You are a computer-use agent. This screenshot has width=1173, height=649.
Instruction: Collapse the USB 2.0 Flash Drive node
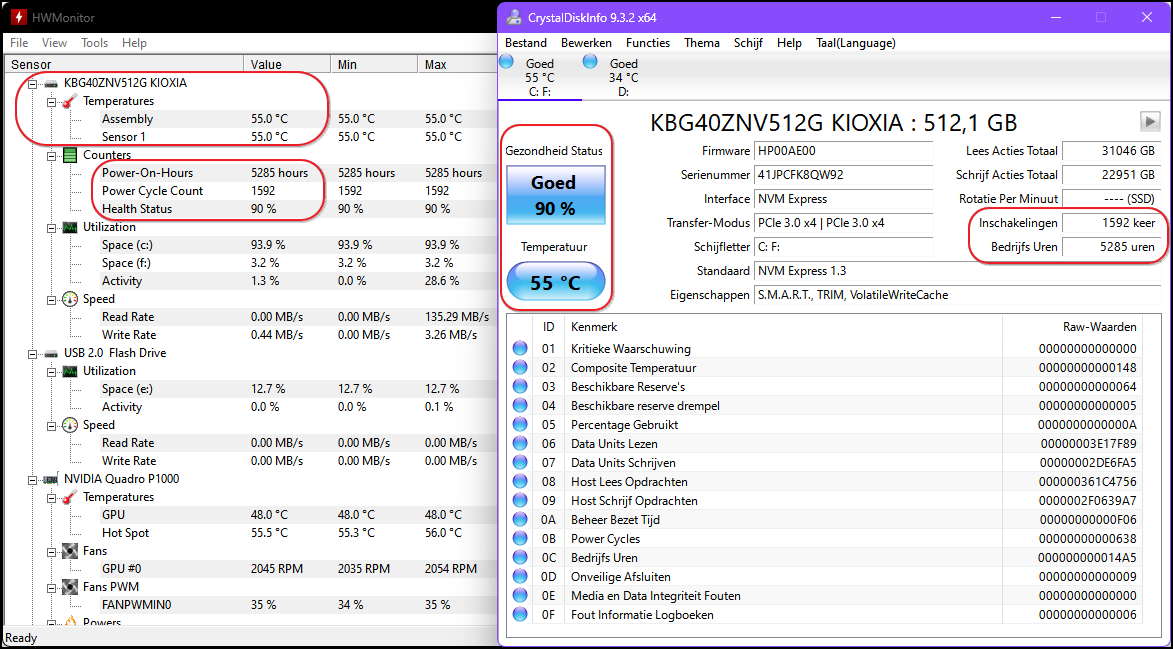pyautogui.click(x=33, y=353)
